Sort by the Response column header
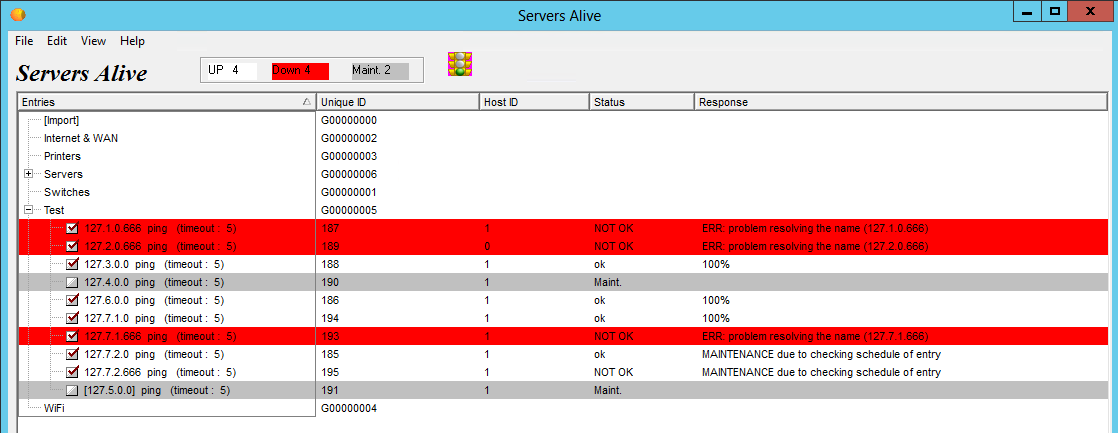 pos(901,102)
